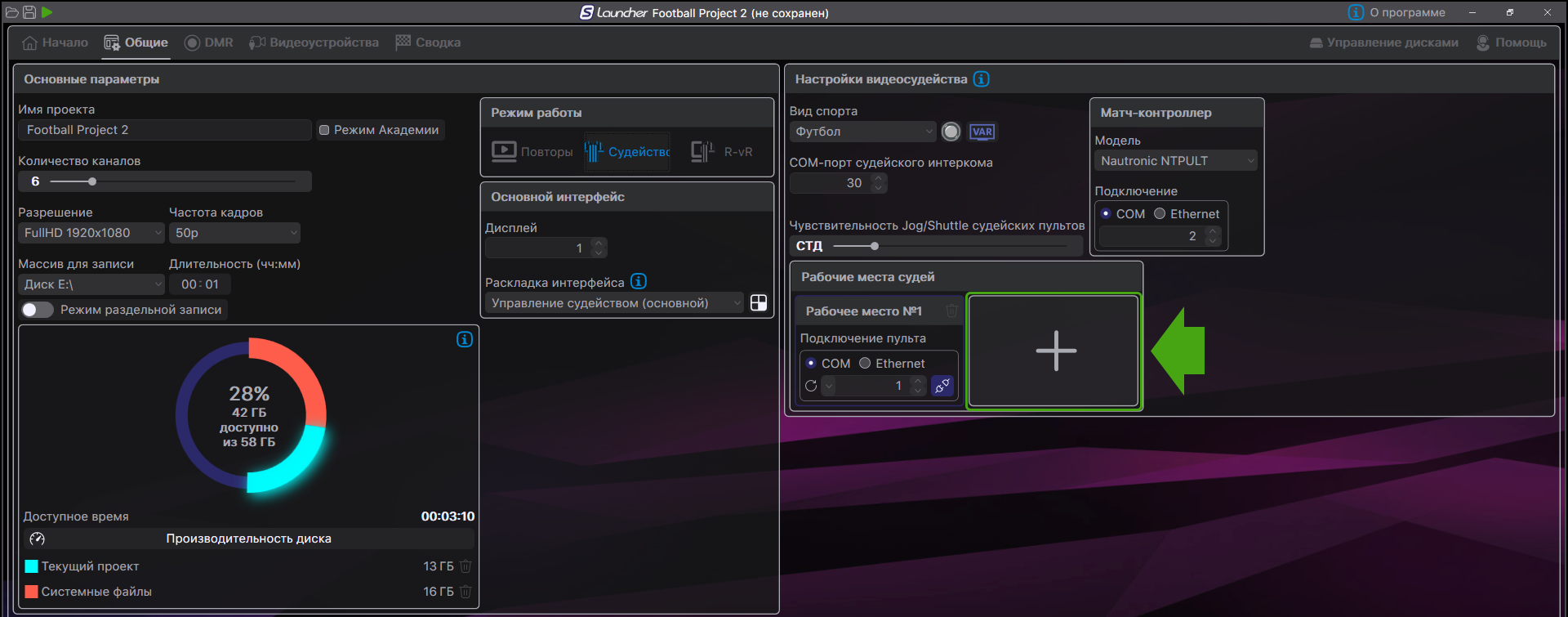Viewport: 1568px width, 617px height.
Task: Select the Повторы work mode button
Action: coord(532,152)
